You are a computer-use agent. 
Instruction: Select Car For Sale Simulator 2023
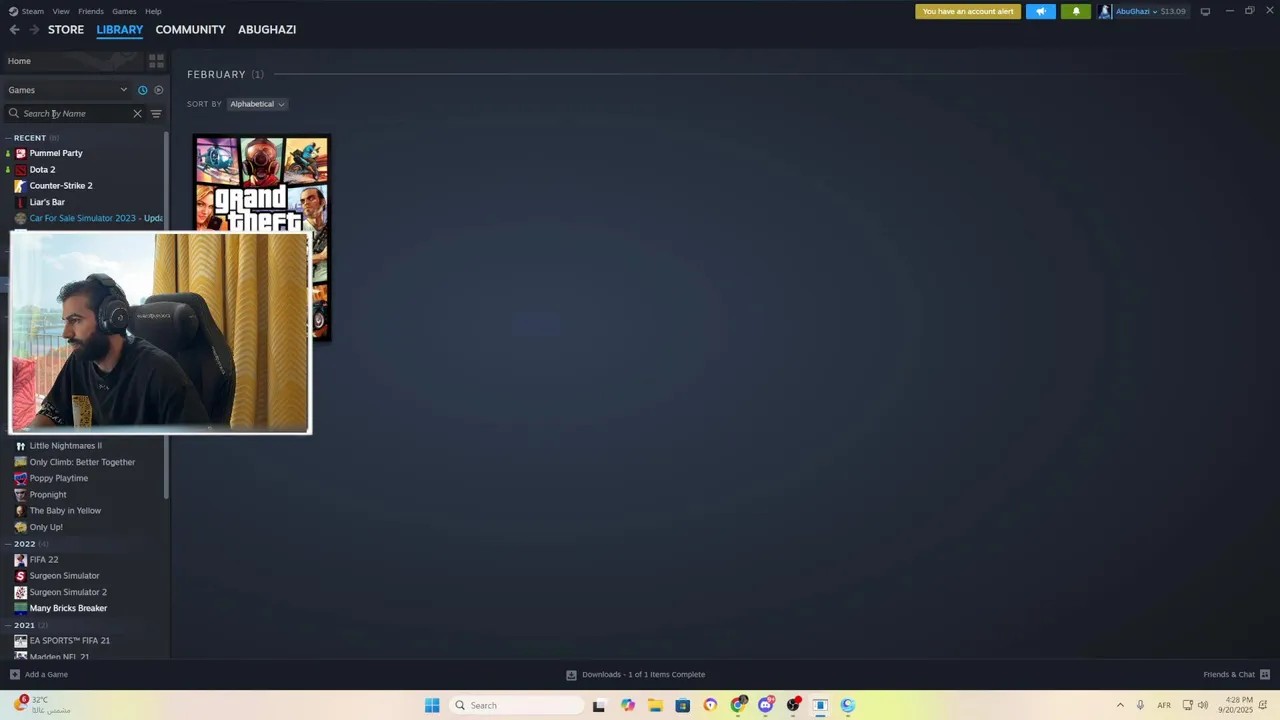tap(96, 218)
